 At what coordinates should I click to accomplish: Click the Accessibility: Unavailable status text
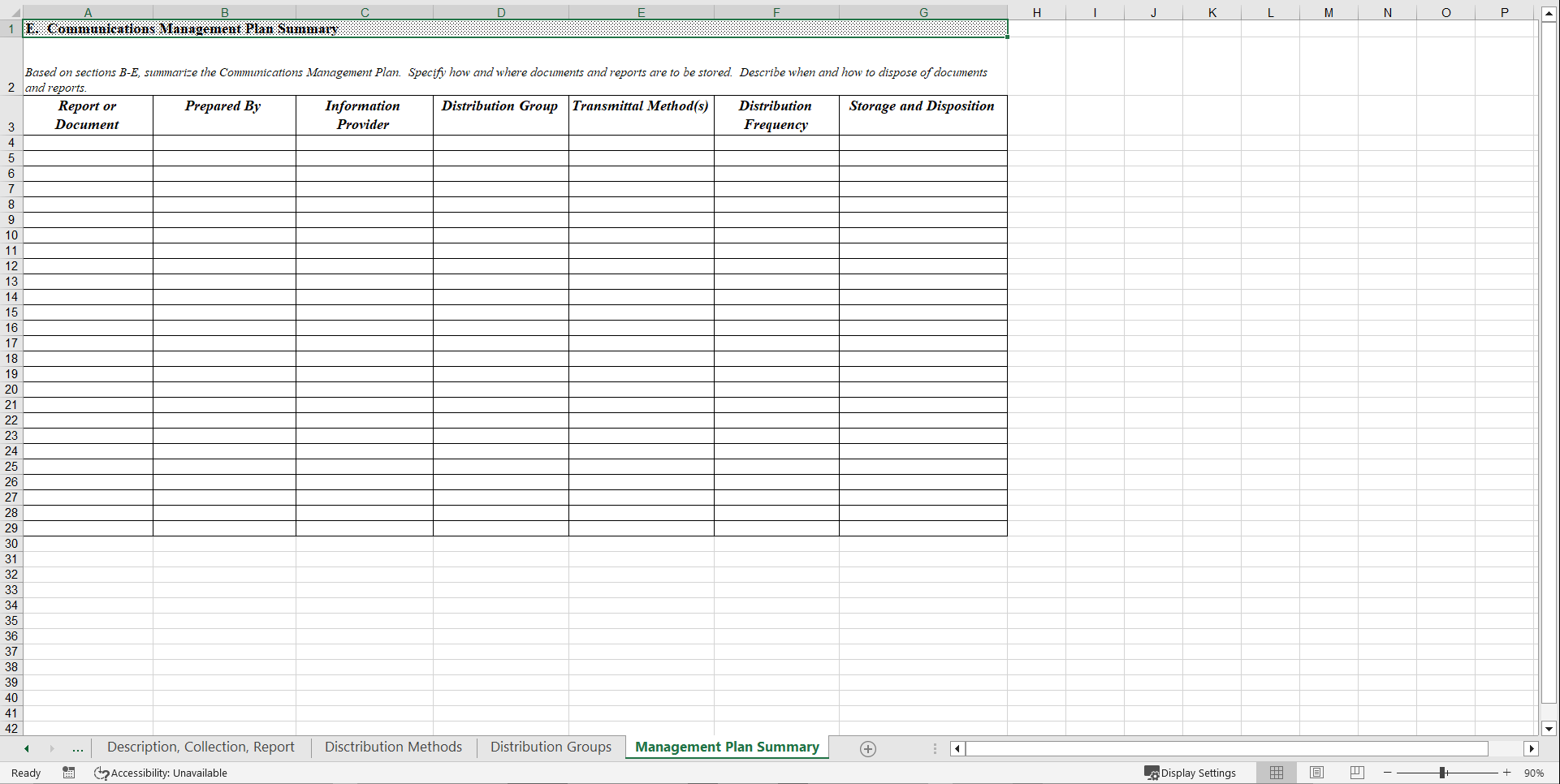pos(169,773)
